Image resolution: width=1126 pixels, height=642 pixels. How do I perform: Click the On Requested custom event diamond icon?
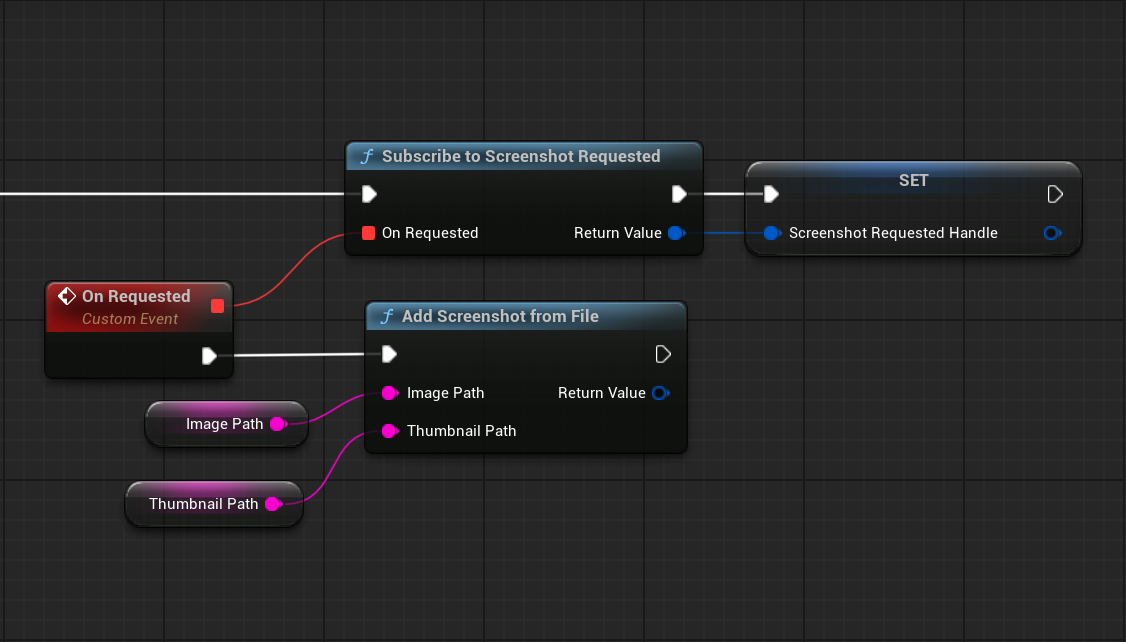67,296
